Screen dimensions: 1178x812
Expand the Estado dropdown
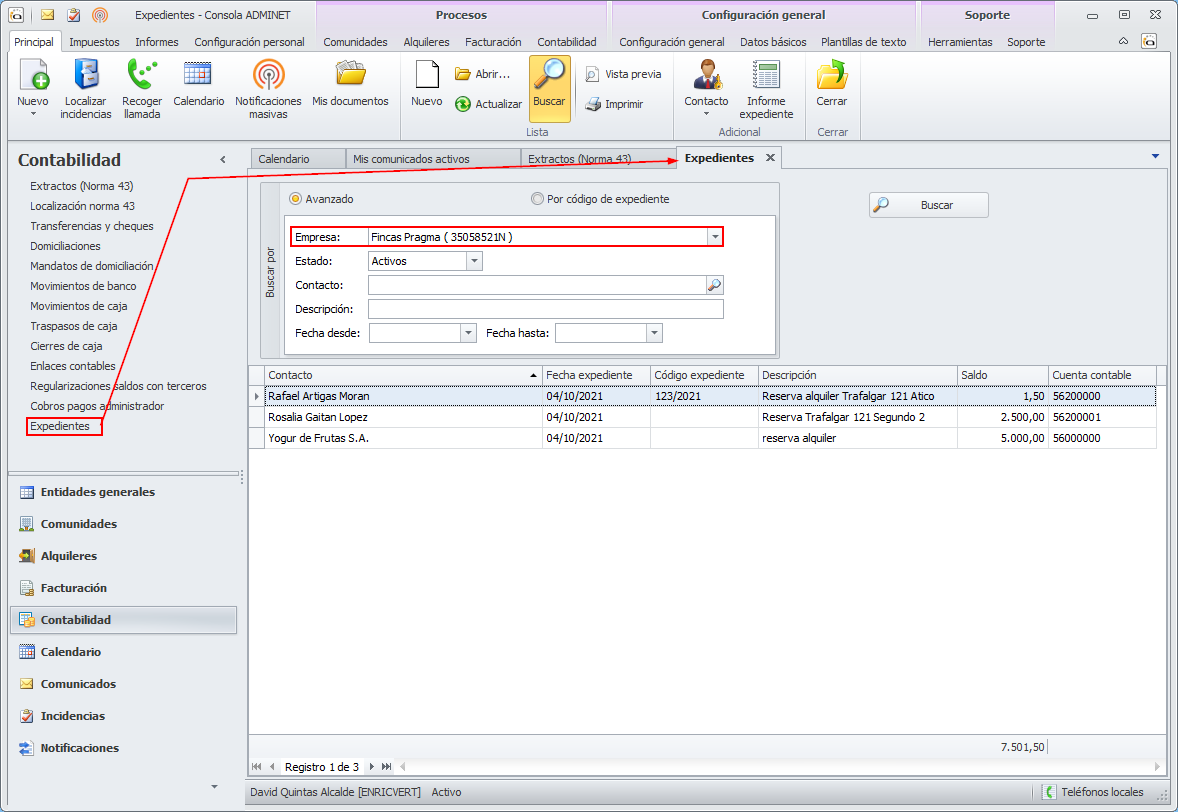tap(474, 261)
